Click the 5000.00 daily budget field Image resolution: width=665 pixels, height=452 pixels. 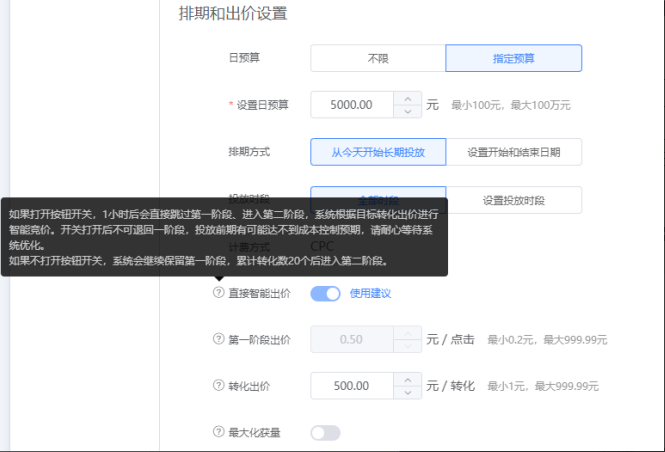(352, 105)
